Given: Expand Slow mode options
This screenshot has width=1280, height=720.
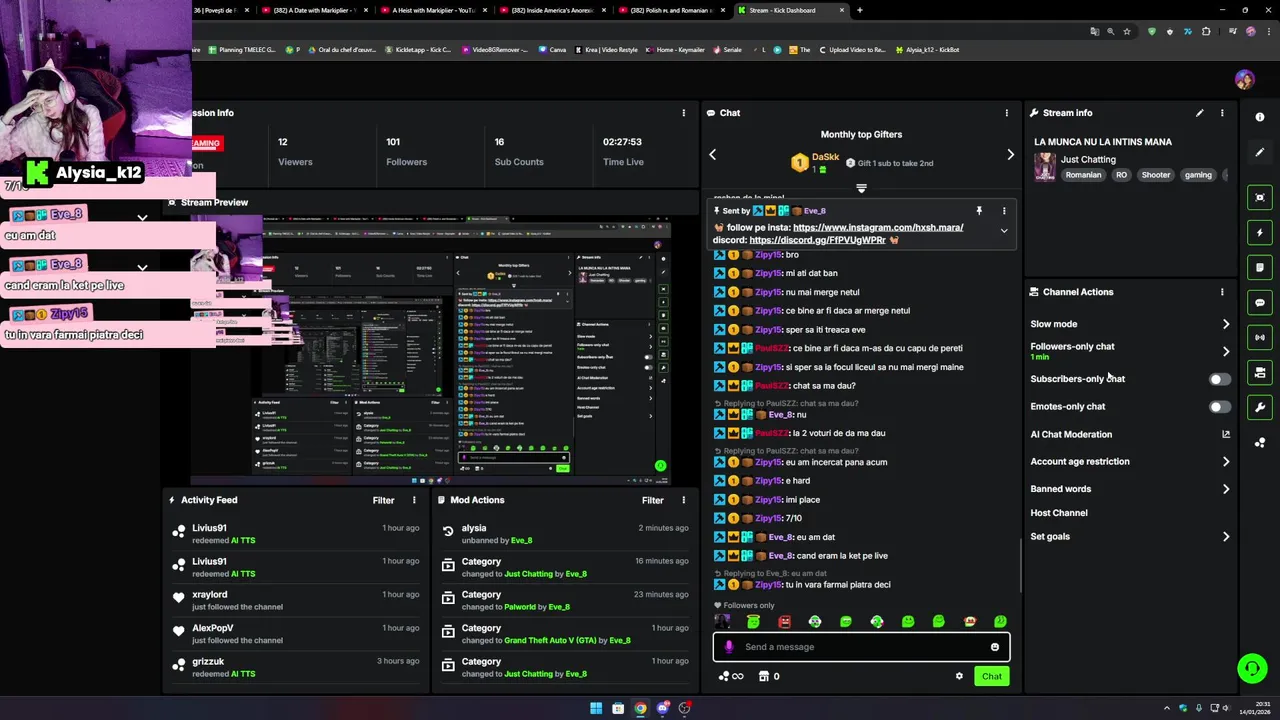Looking at the screenshot, I should tap(1226, 324).
